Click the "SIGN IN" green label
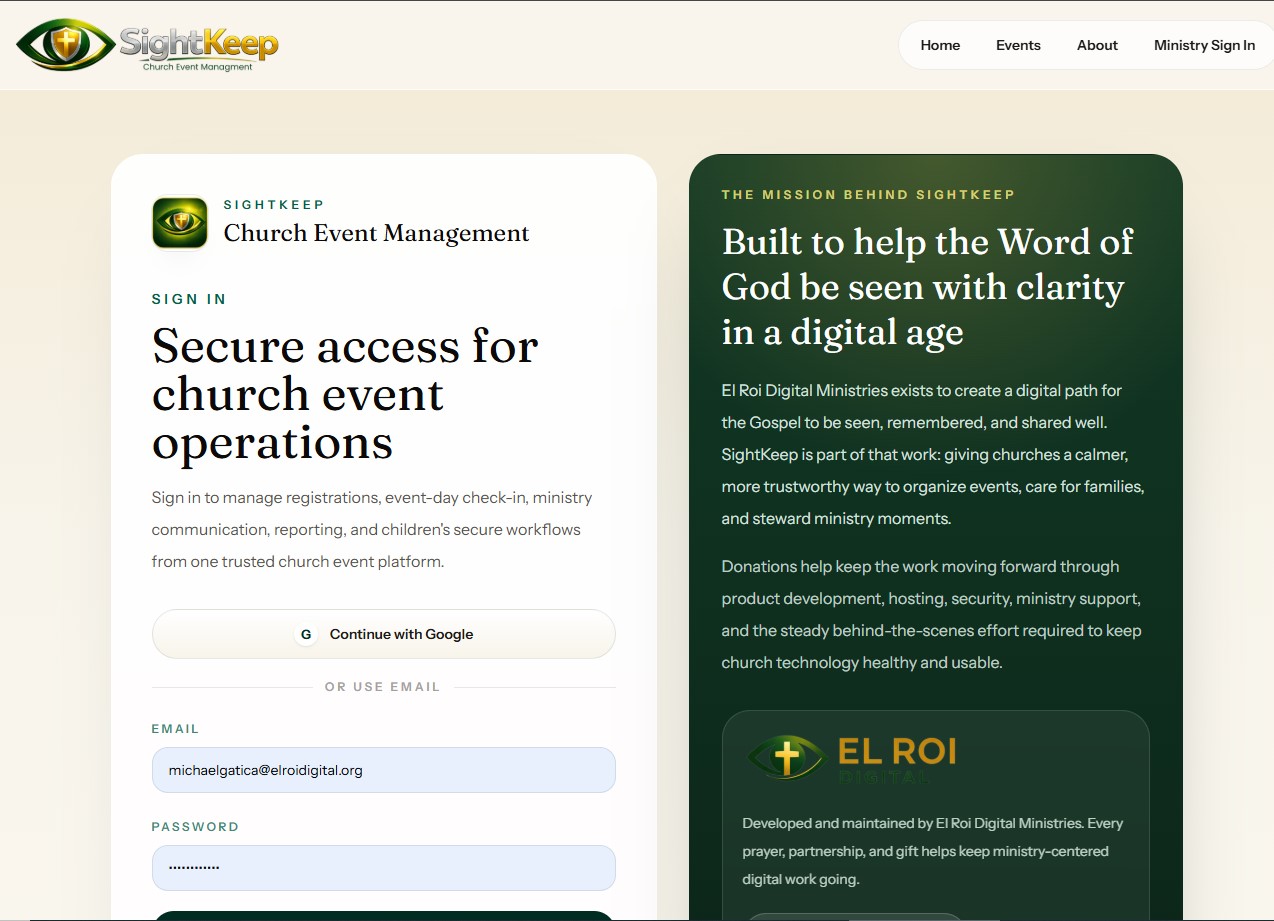This screenshot has width=1274, height=921. point(189,299)
